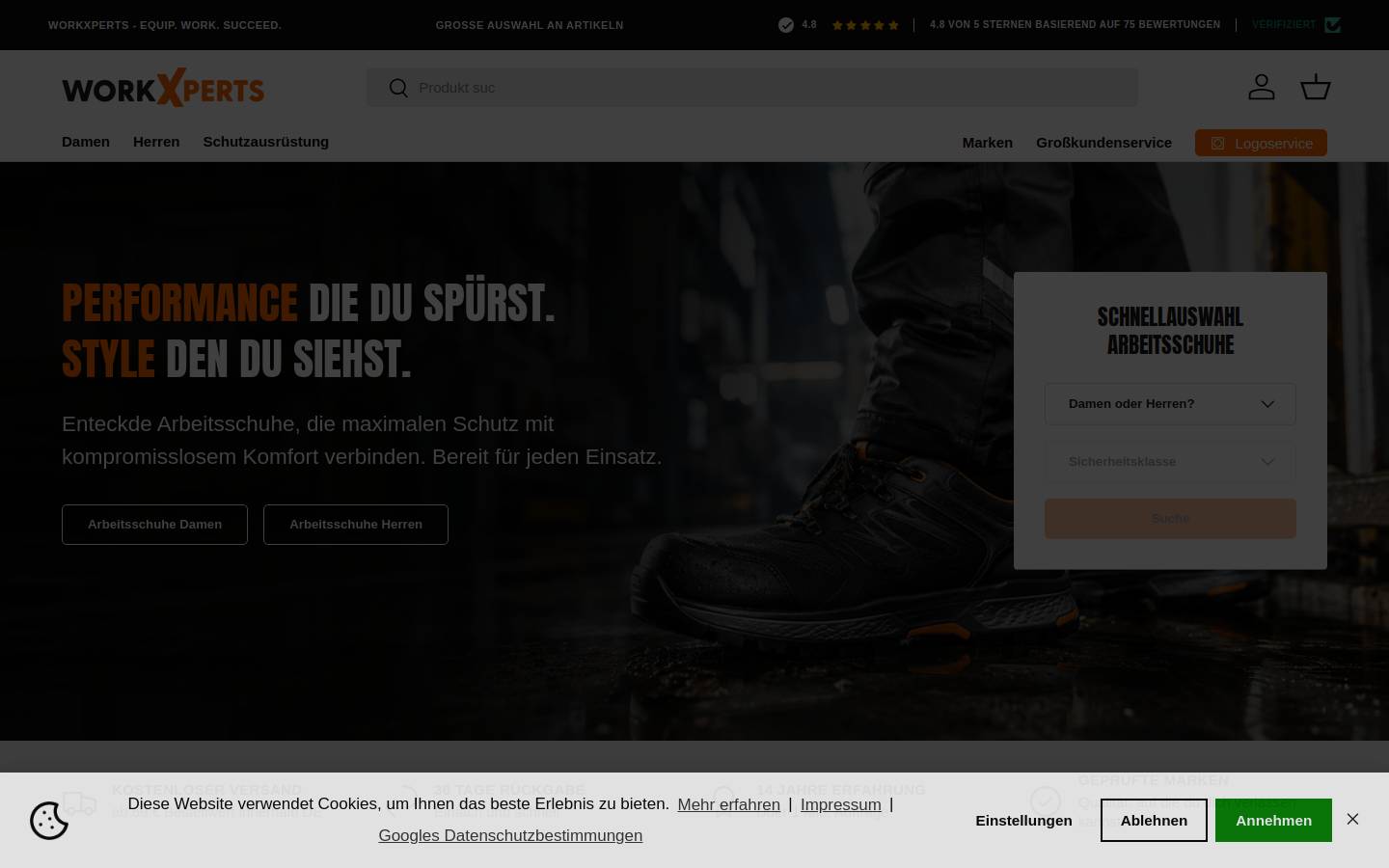Open the Herren menu
This screenshot has height=868, width=1389.
[156, 142]
